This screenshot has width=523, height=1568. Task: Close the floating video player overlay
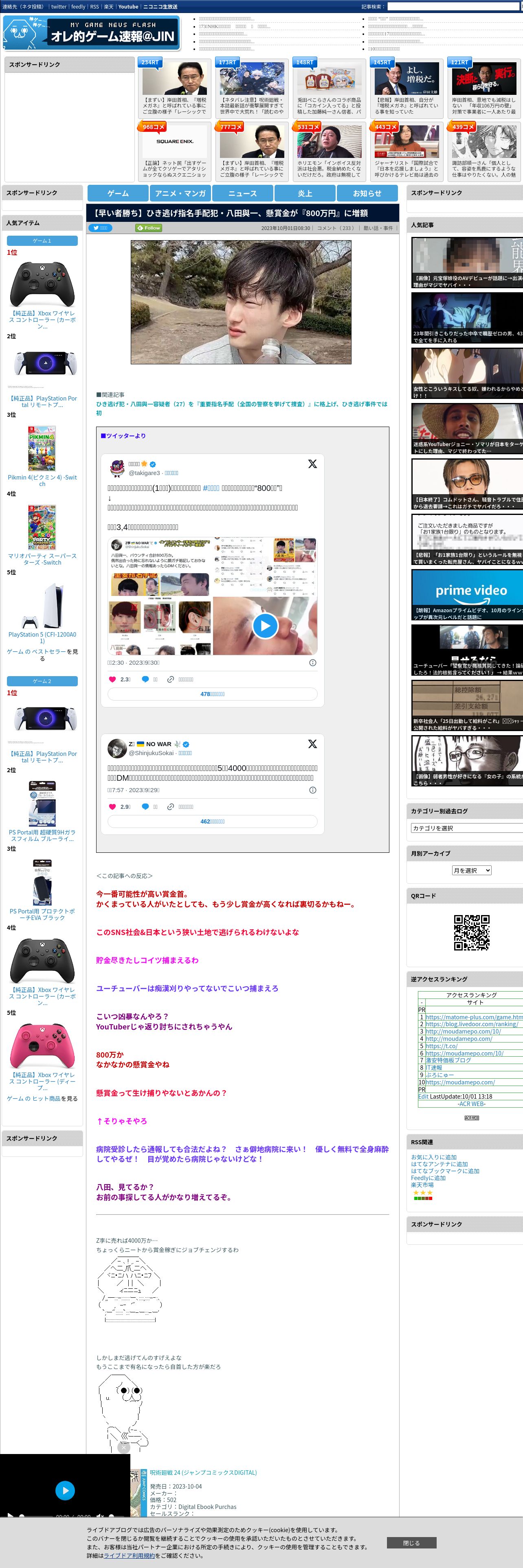[x=123, y=1448]
